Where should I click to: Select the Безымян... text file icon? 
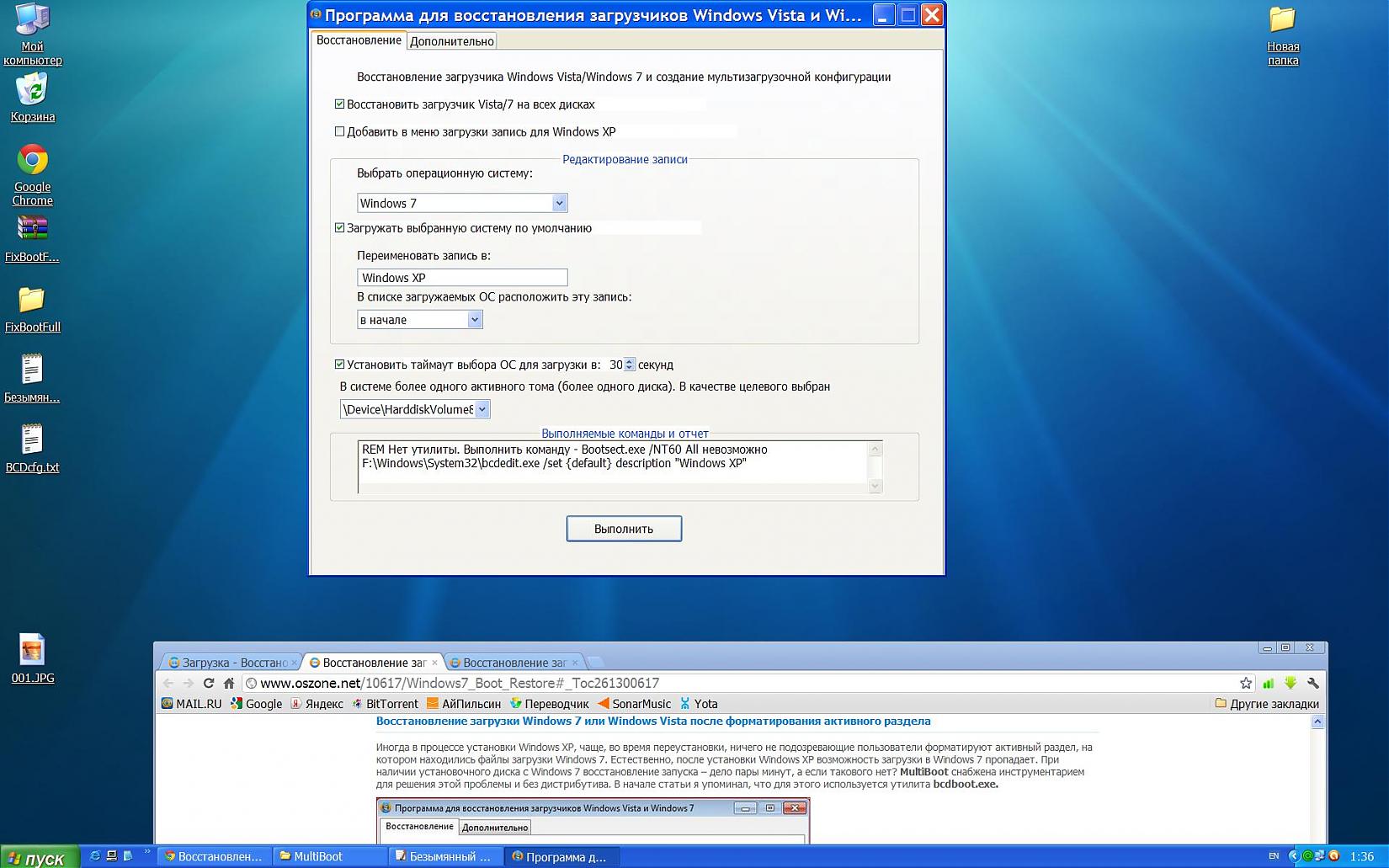[x=32, y=378]
